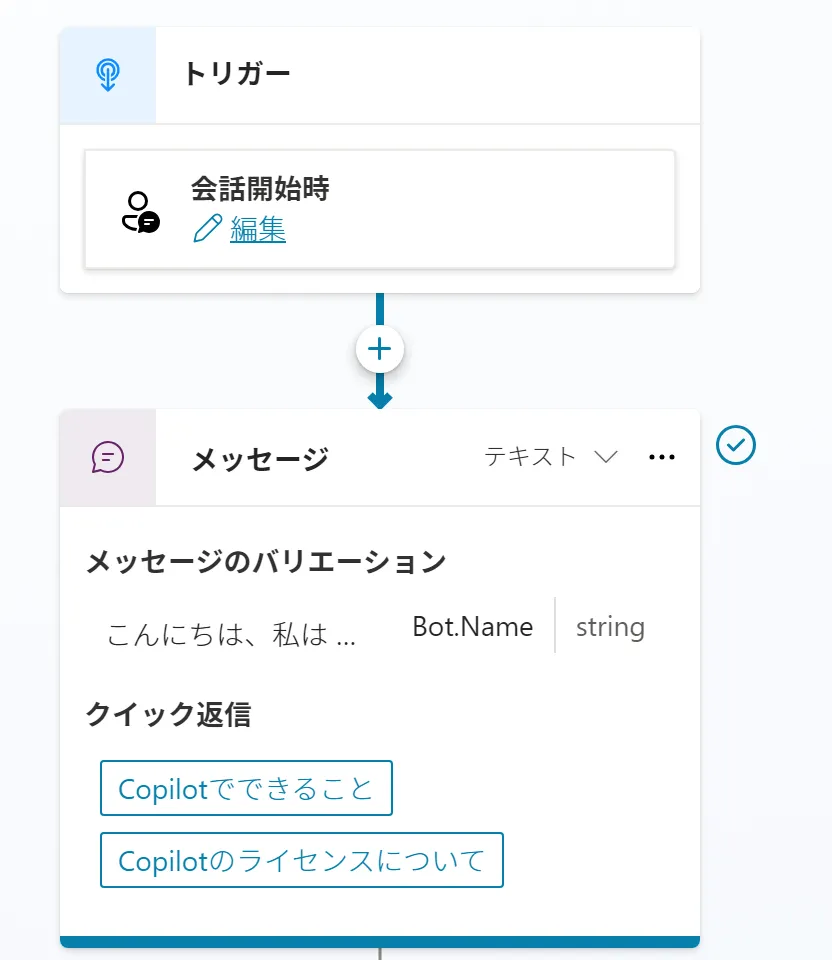
Task: Select the Copilotのライセンスについて quick reply
Action: pyautogui.click(x=301, y=860)
